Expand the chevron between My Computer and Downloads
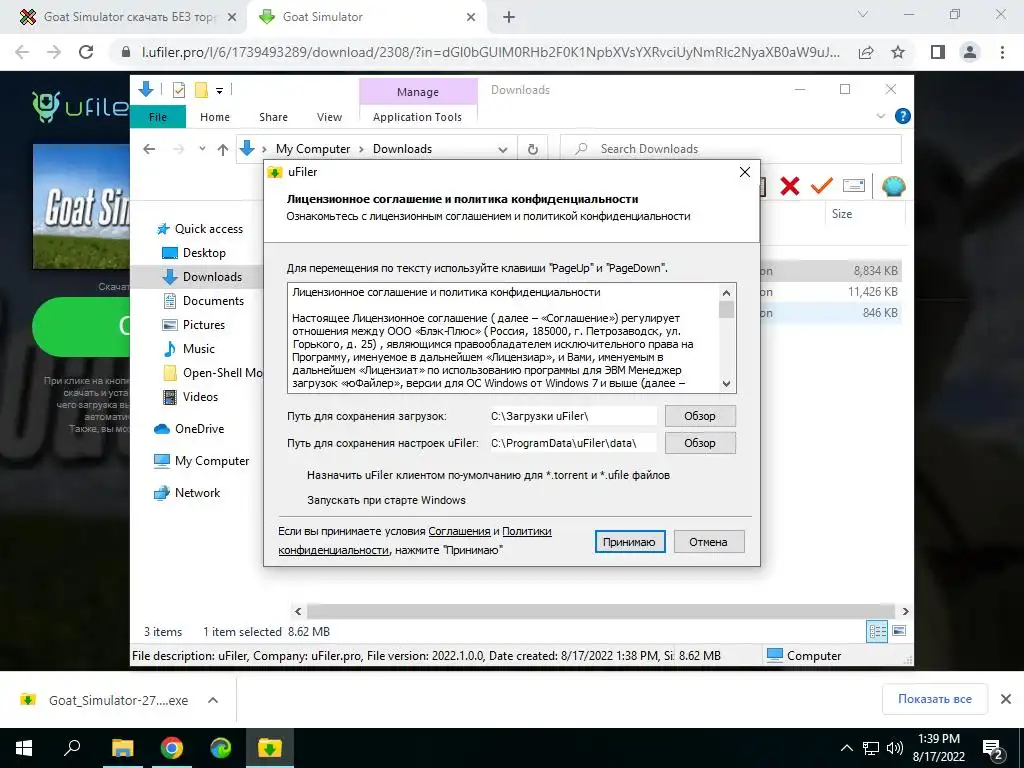1024x768 pixels. [361, 150]
